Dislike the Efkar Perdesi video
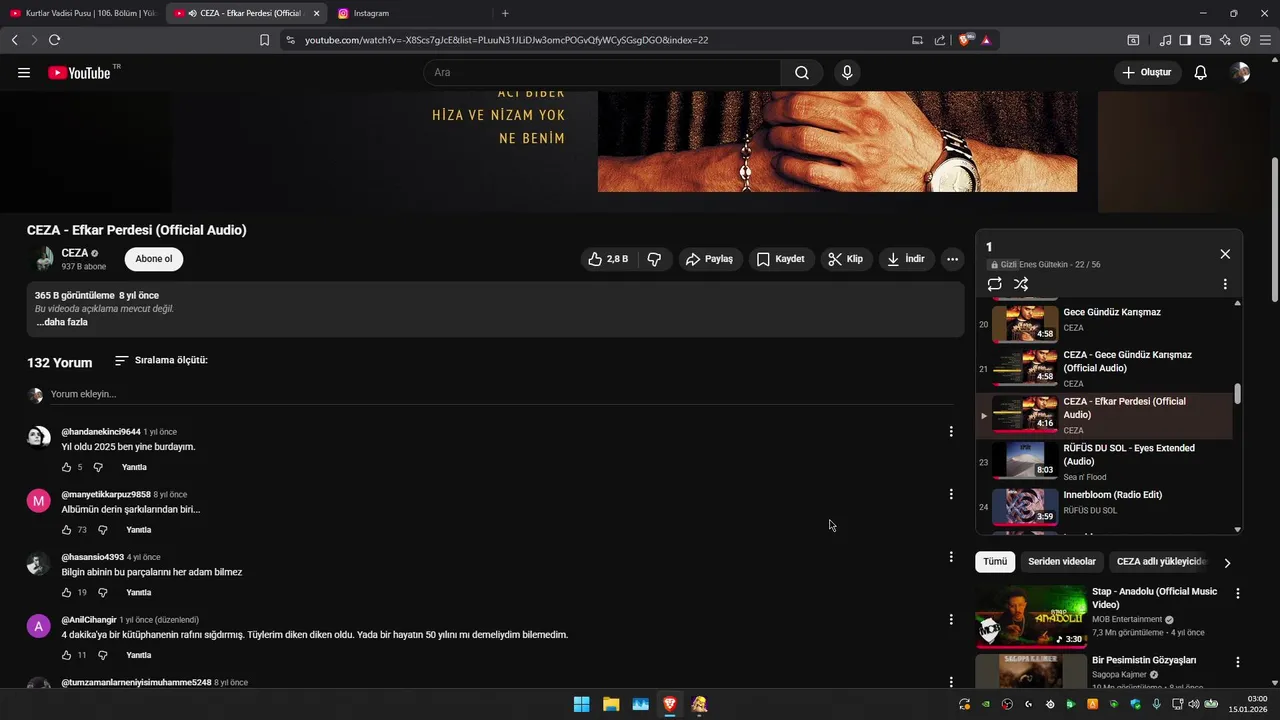Screen dimensions: 1280x720 [654, 259]
